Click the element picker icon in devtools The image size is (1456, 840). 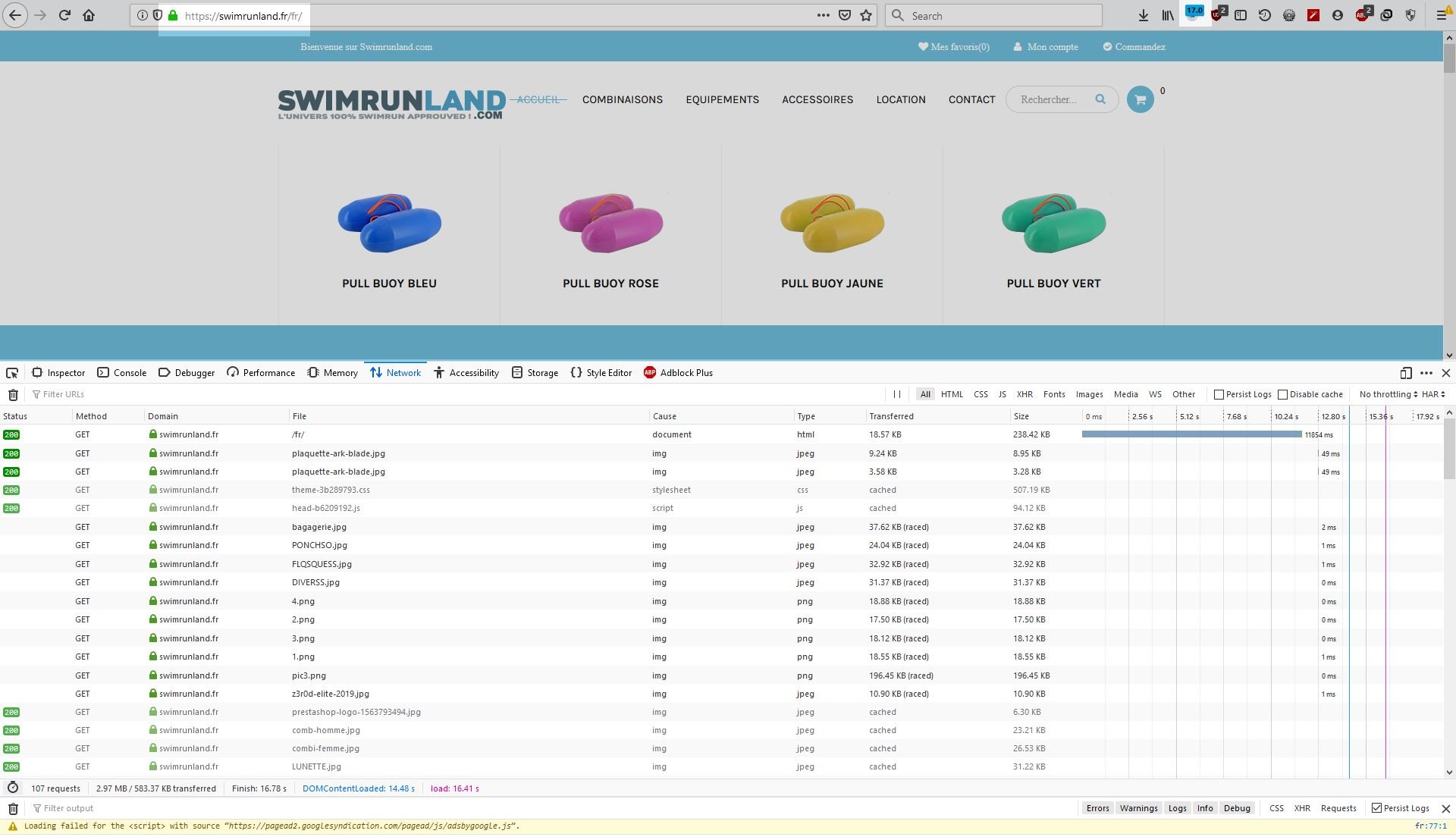click(x=12, y=373)
